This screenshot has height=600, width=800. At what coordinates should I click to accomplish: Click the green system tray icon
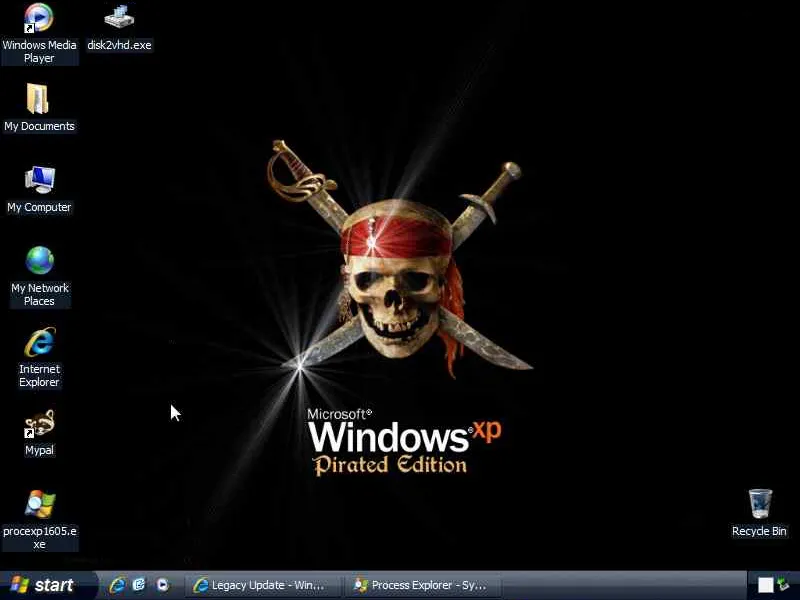pos(784,585)
